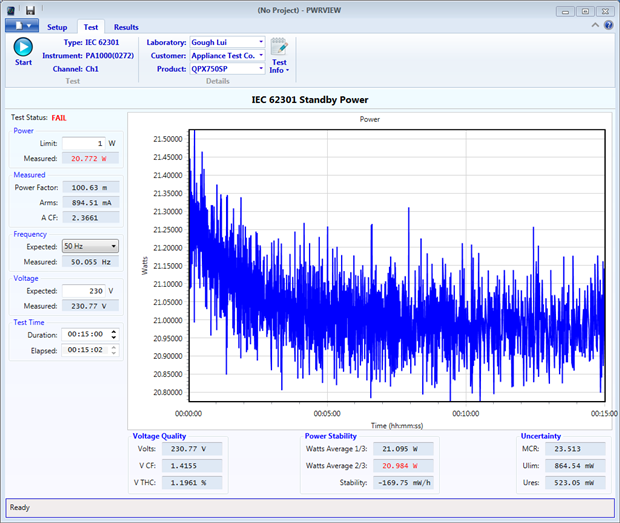Expand the Laboratory dropdown

click(x=261, y=43)
